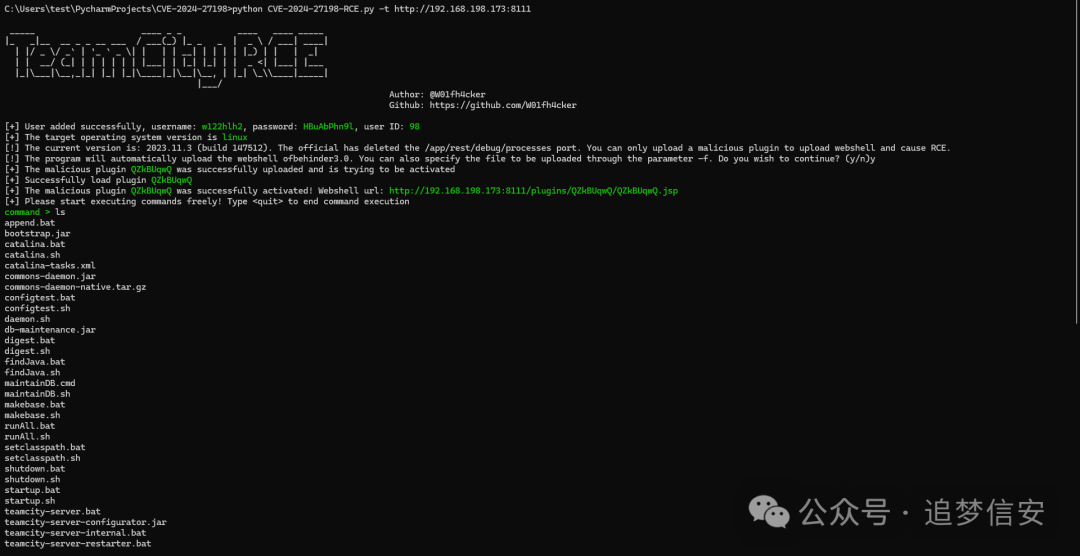1080x556 pixels.
Task: Click the file name append.bat
Action: 30,223
